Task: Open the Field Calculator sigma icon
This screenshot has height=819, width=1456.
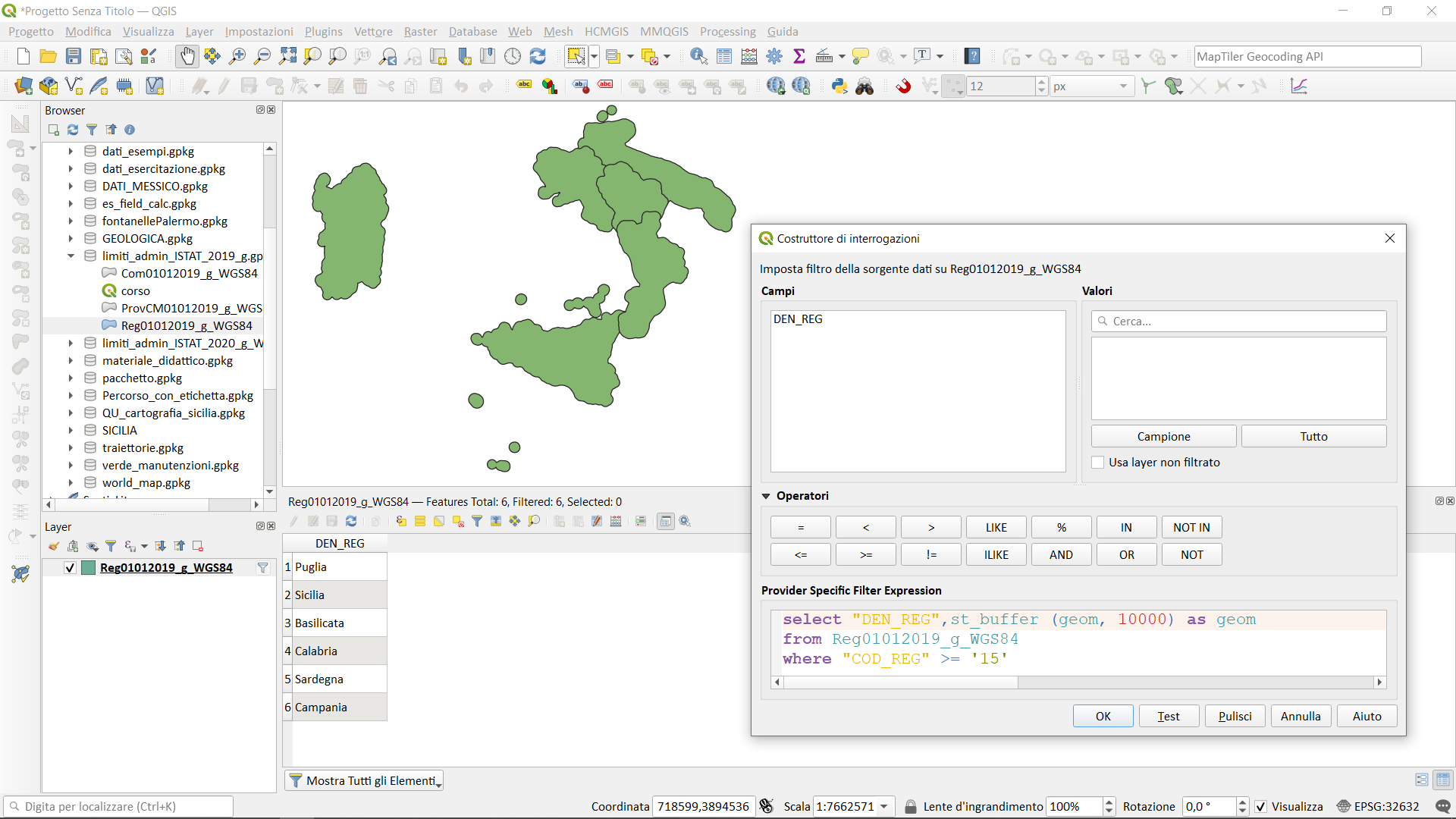Action: [799, 56]
